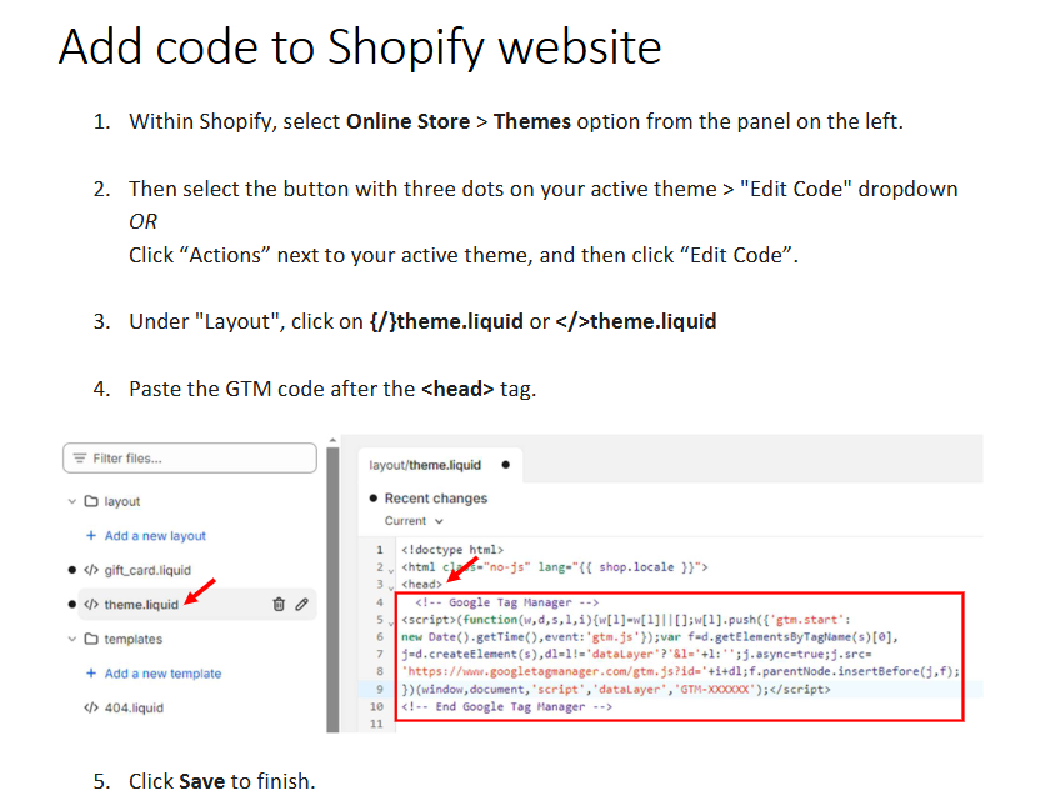The image size is (1063, 808).
Task: Open gift_card.liquid file
Action: [x=147, y=570]
